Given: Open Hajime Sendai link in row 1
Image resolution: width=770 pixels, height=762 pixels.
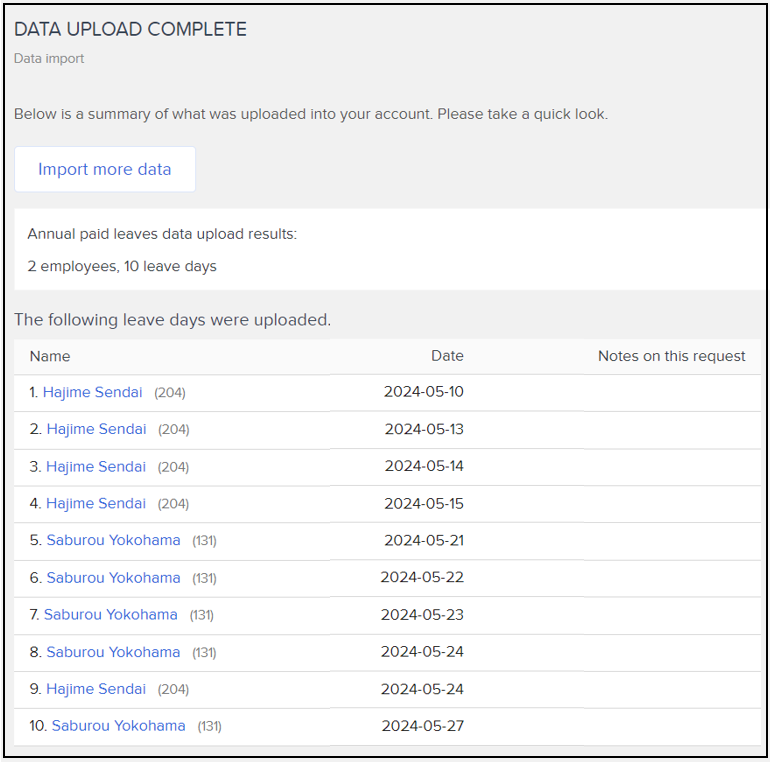Looking at the screenshot, I should 92,392.
